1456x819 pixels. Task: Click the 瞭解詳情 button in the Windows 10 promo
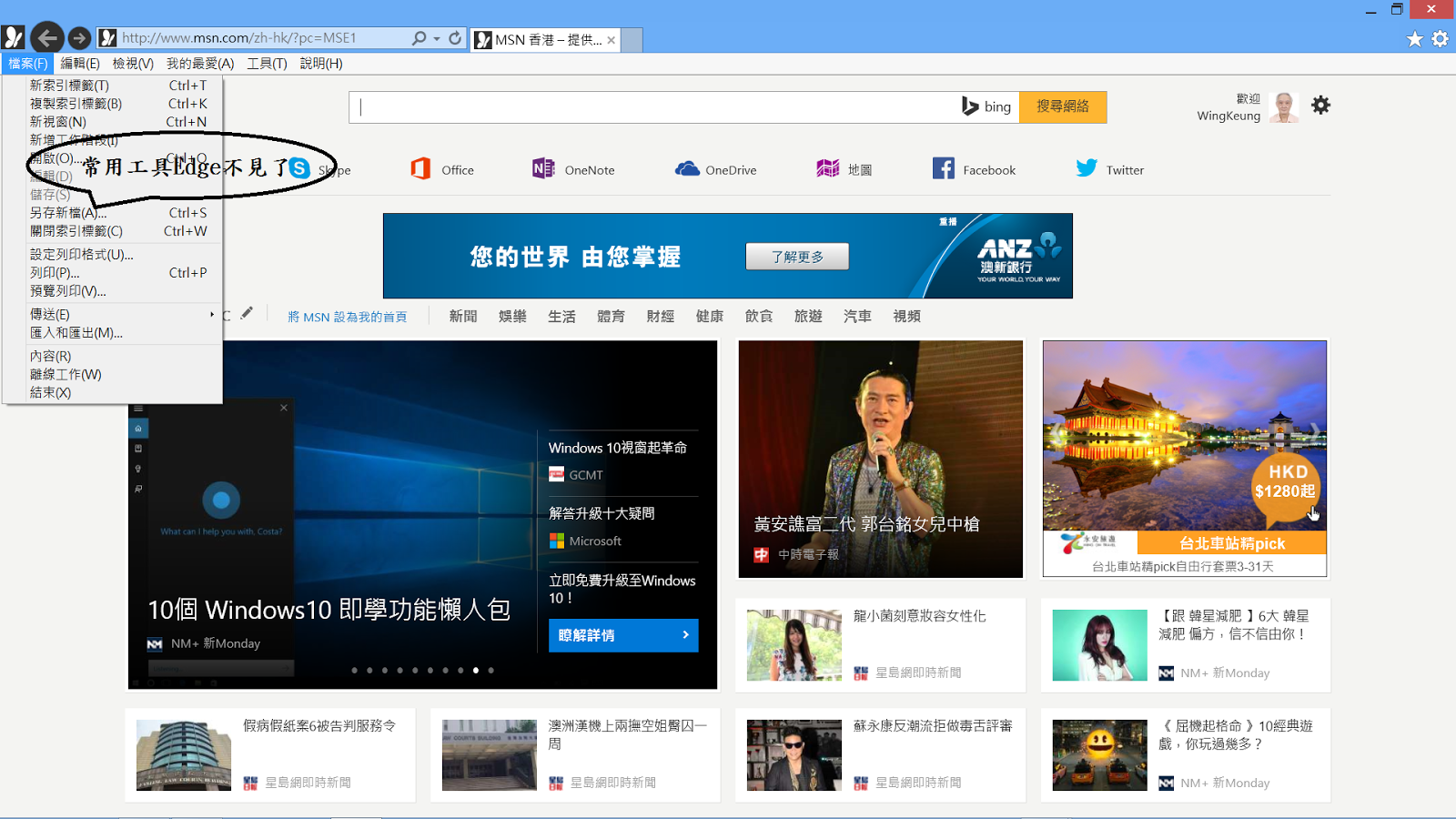[623, 635]
